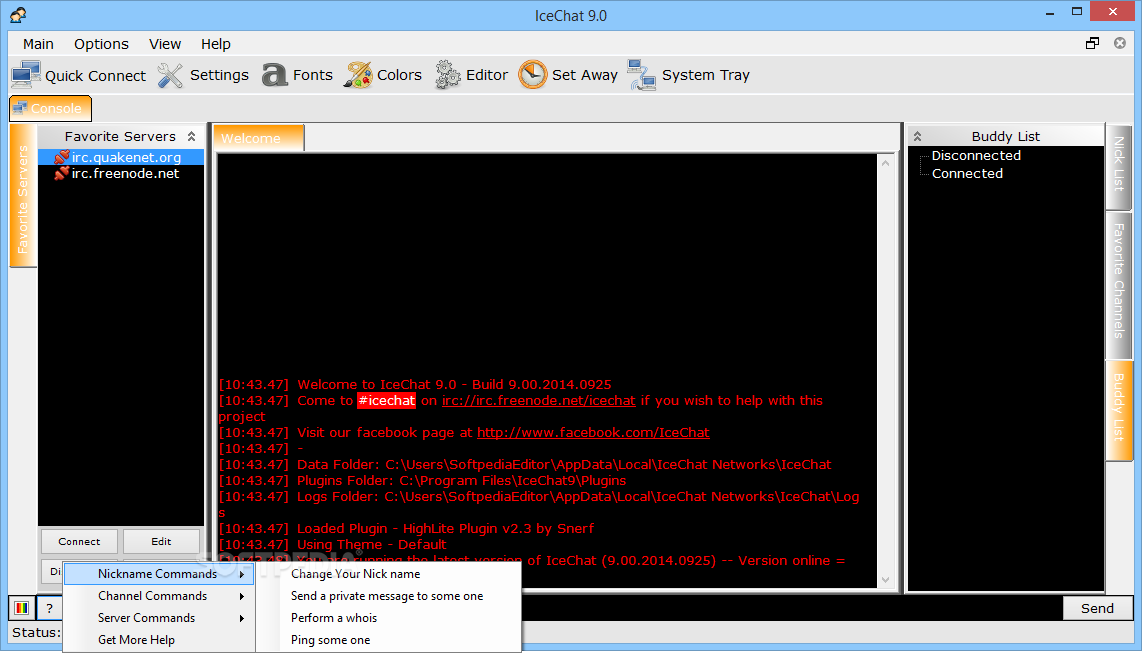1142x653 pixels.
Task: Click the irc.quakenet.org disconnected plug icon
Action: click(x=62, y=157)
